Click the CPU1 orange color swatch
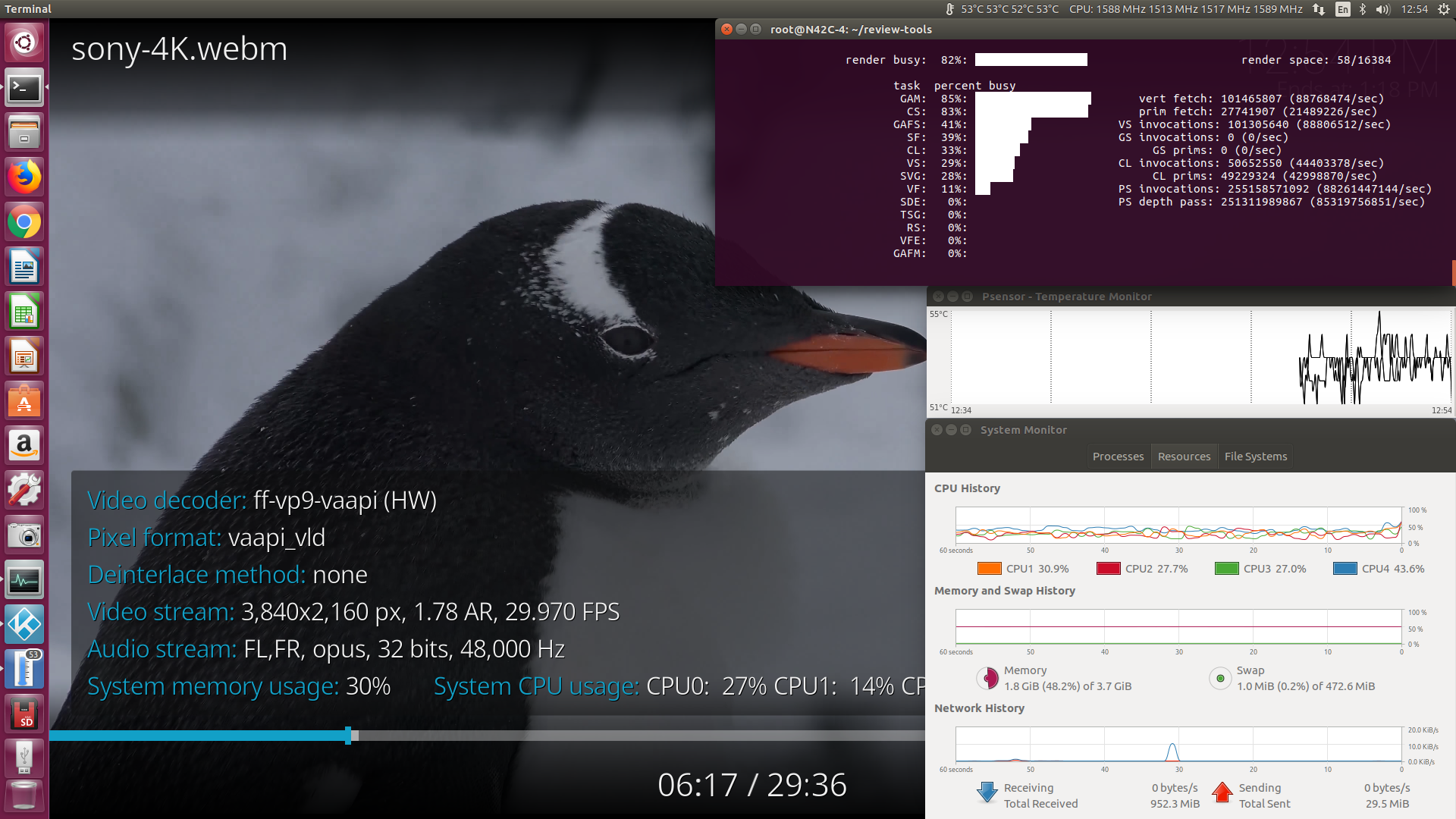Screen dimensions: 1456x819 pyautogui.click(x=989, y=569)
